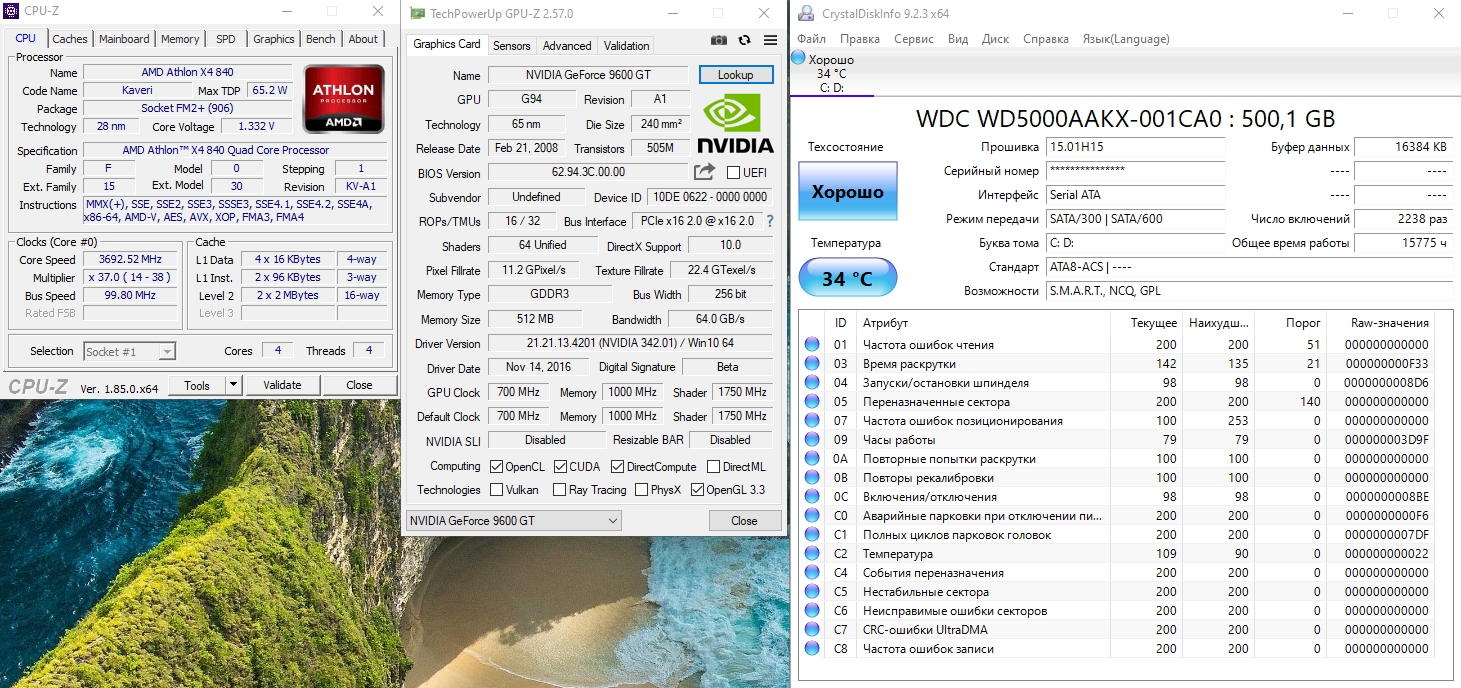This screenshot has height=688, width=1461.
Task: Click status orb beside Частота ошибок записи
Action: pos(812,649)
